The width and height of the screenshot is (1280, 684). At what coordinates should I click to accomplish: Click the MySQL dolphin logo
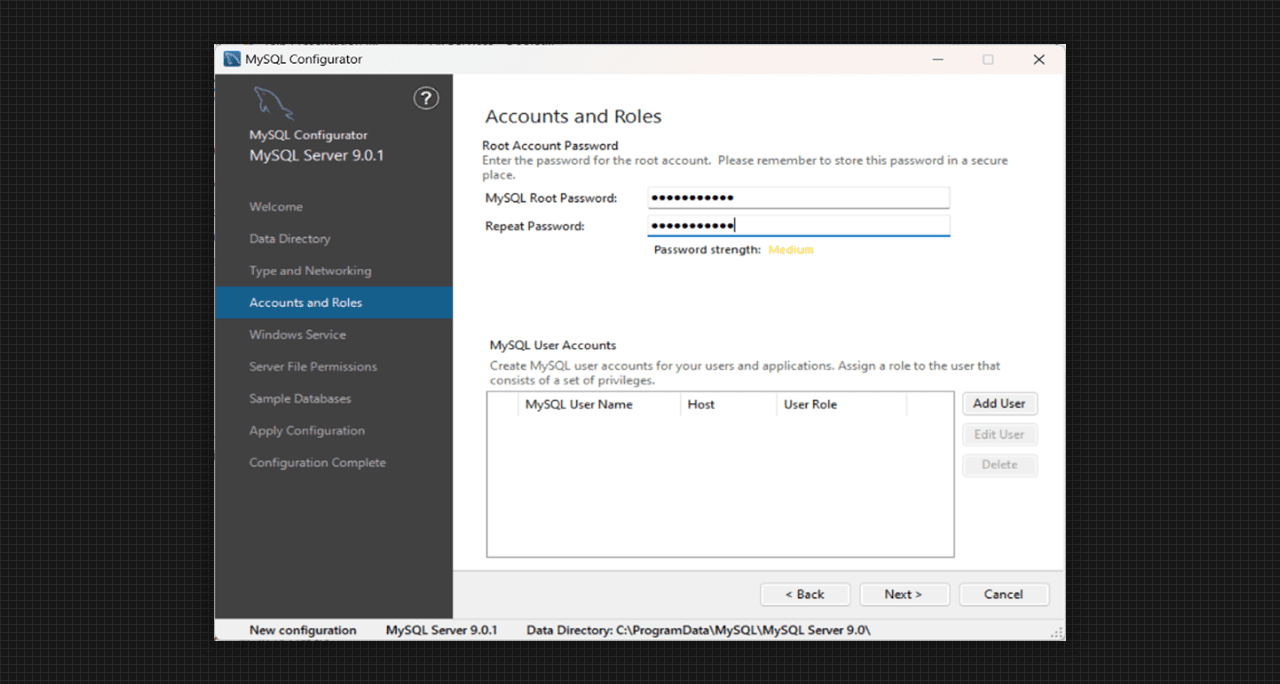coord(273,104)
